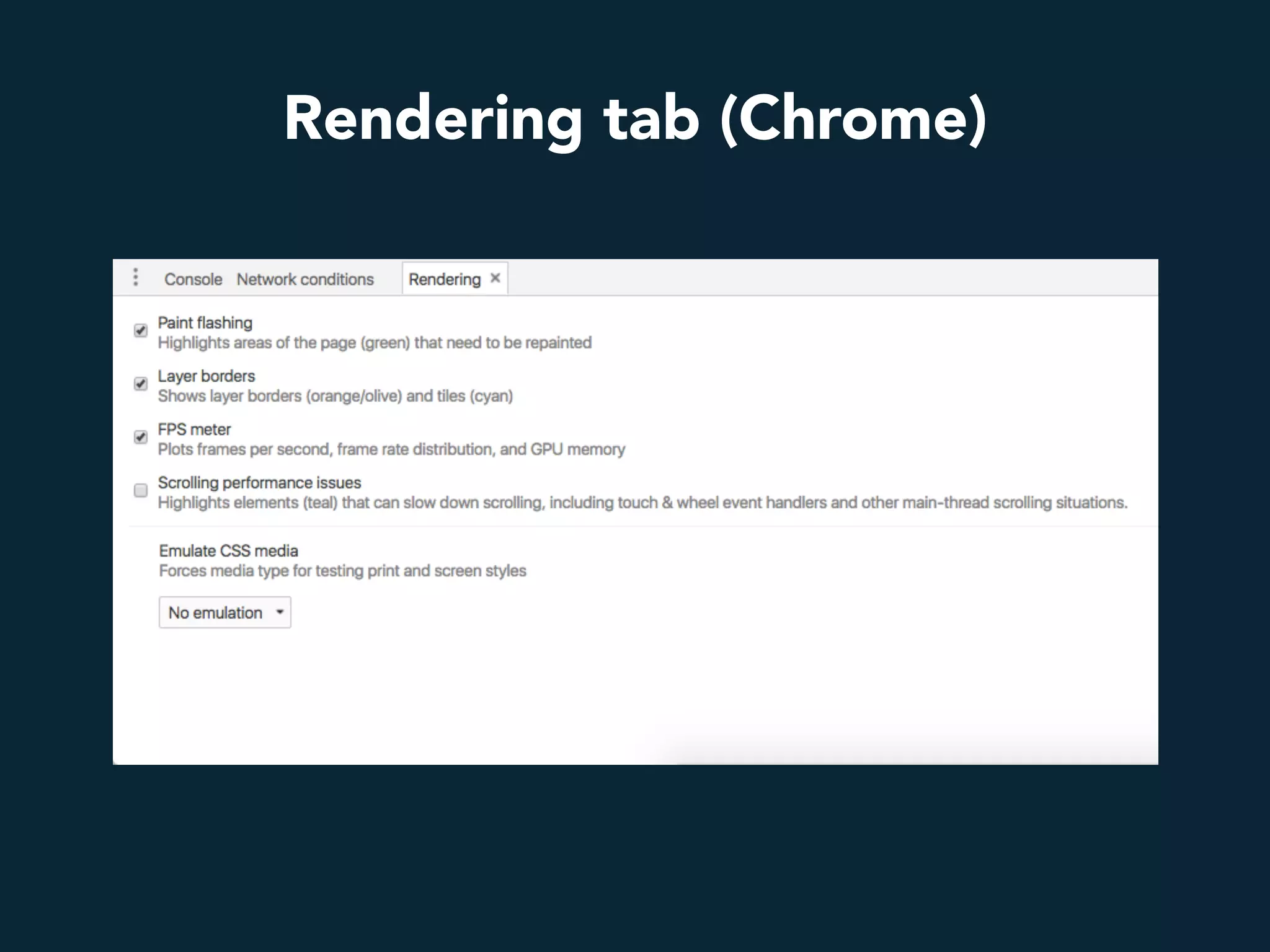Click the Emulate CSS media heading

(228, 551)
